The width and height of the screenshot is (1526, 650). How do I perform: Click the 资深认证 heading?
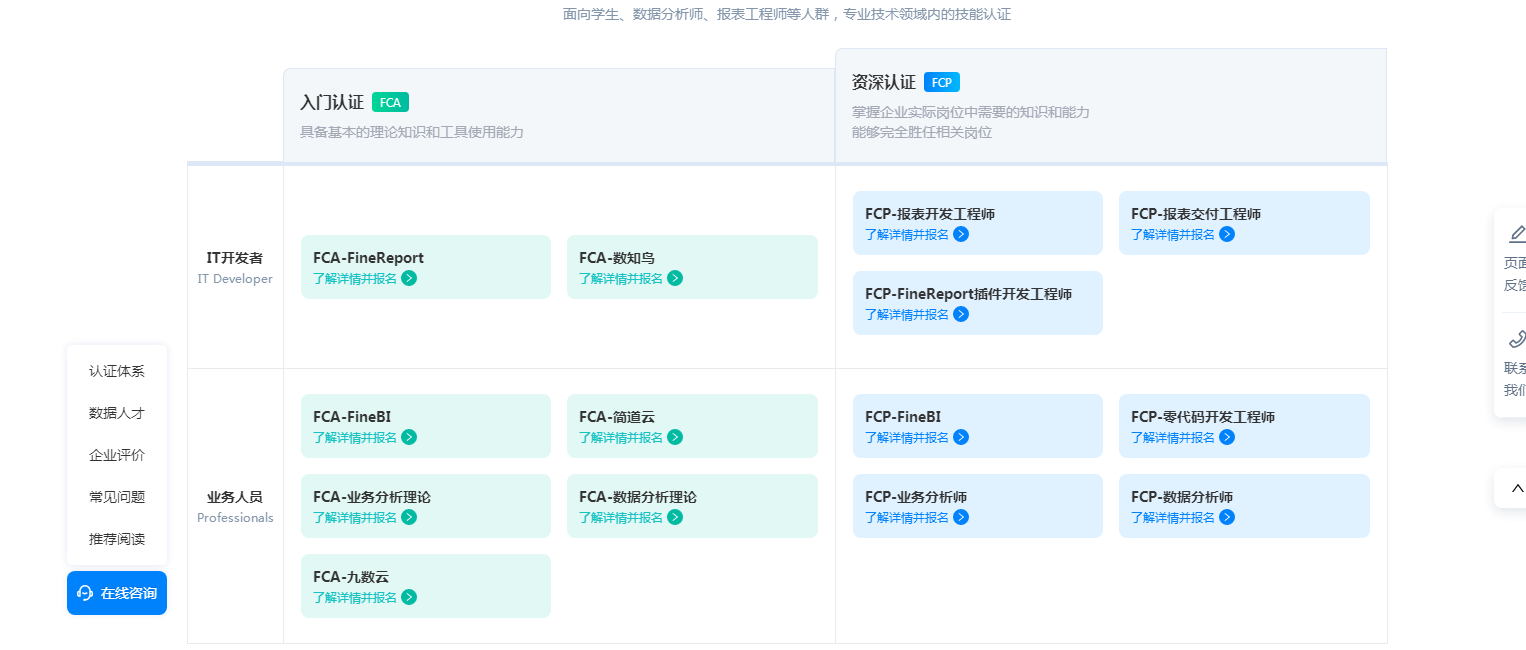pos(884,82)
